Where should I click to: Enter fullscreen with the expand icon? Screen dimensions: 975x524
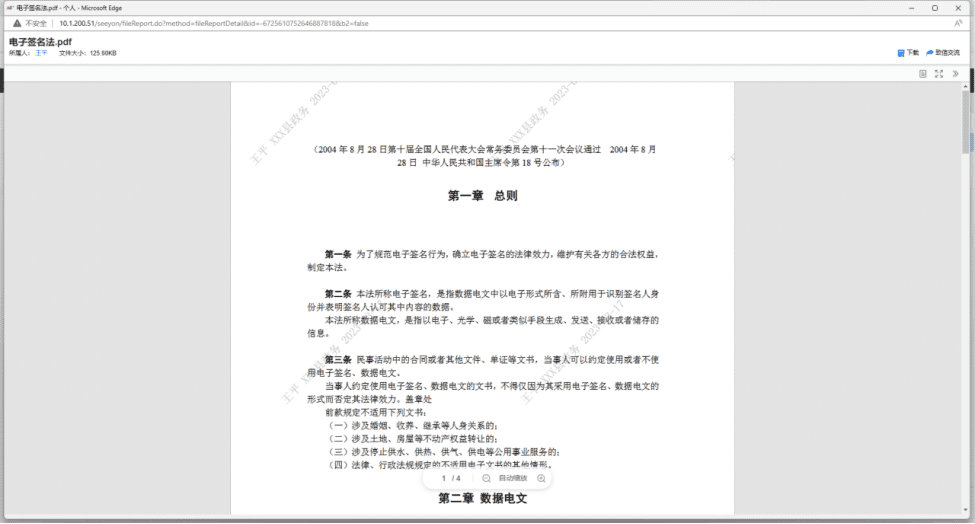(939, 73)
